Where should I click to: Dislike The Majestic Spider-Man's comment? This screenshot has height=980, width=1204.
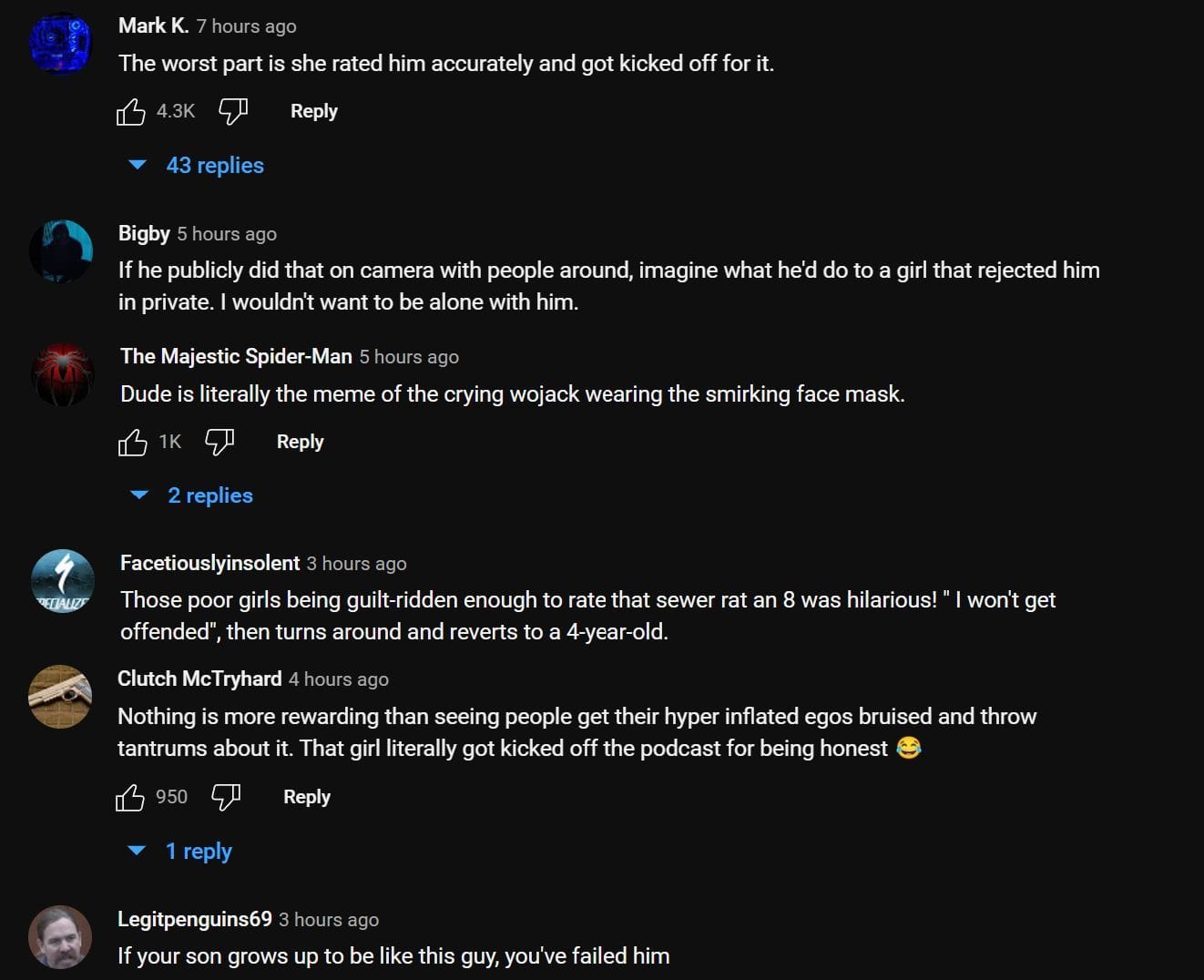tap(218, 441)
